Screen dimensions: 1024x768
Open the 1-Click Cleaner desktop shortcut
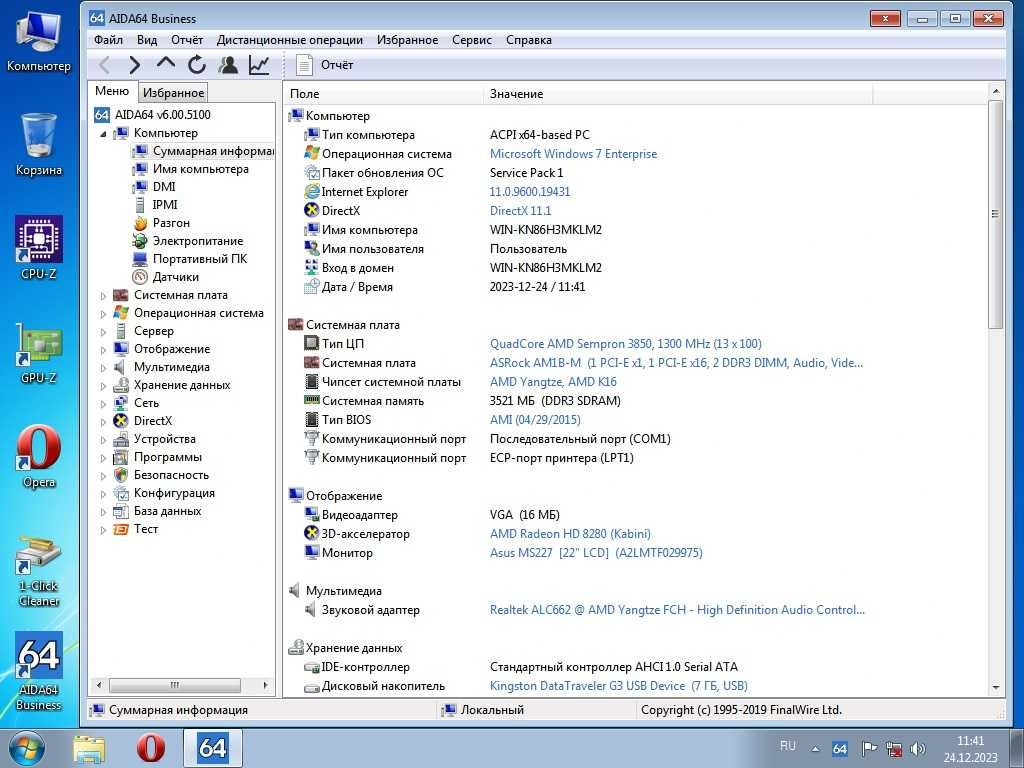coord(39,570)
